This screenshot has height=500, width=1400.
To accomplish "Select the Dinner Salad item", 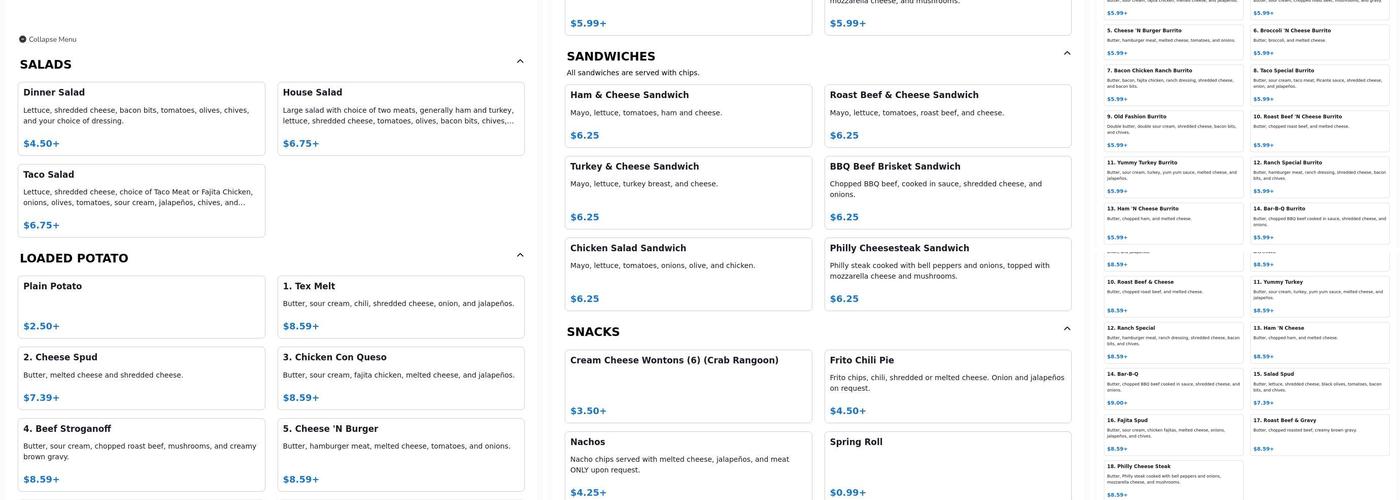I will (141, 118).
